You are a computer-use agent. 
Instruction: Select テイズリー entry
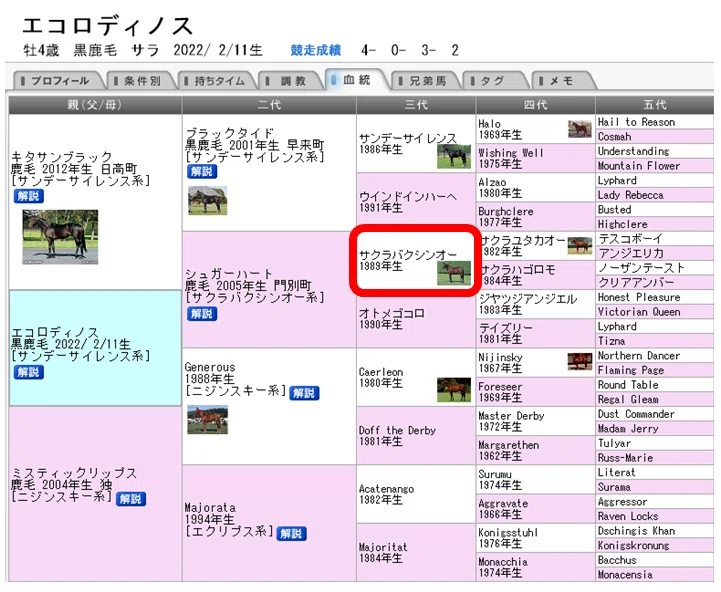pos(536,333)
